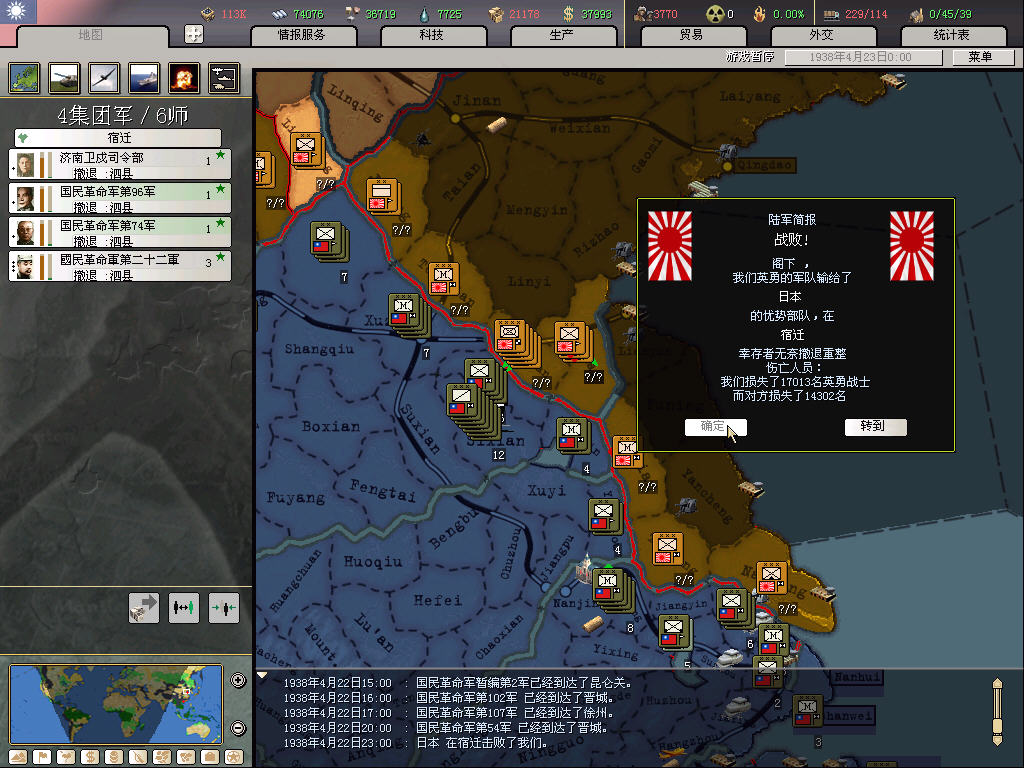
Task: Open the naval units (warship) list
Action: (144, 78)
